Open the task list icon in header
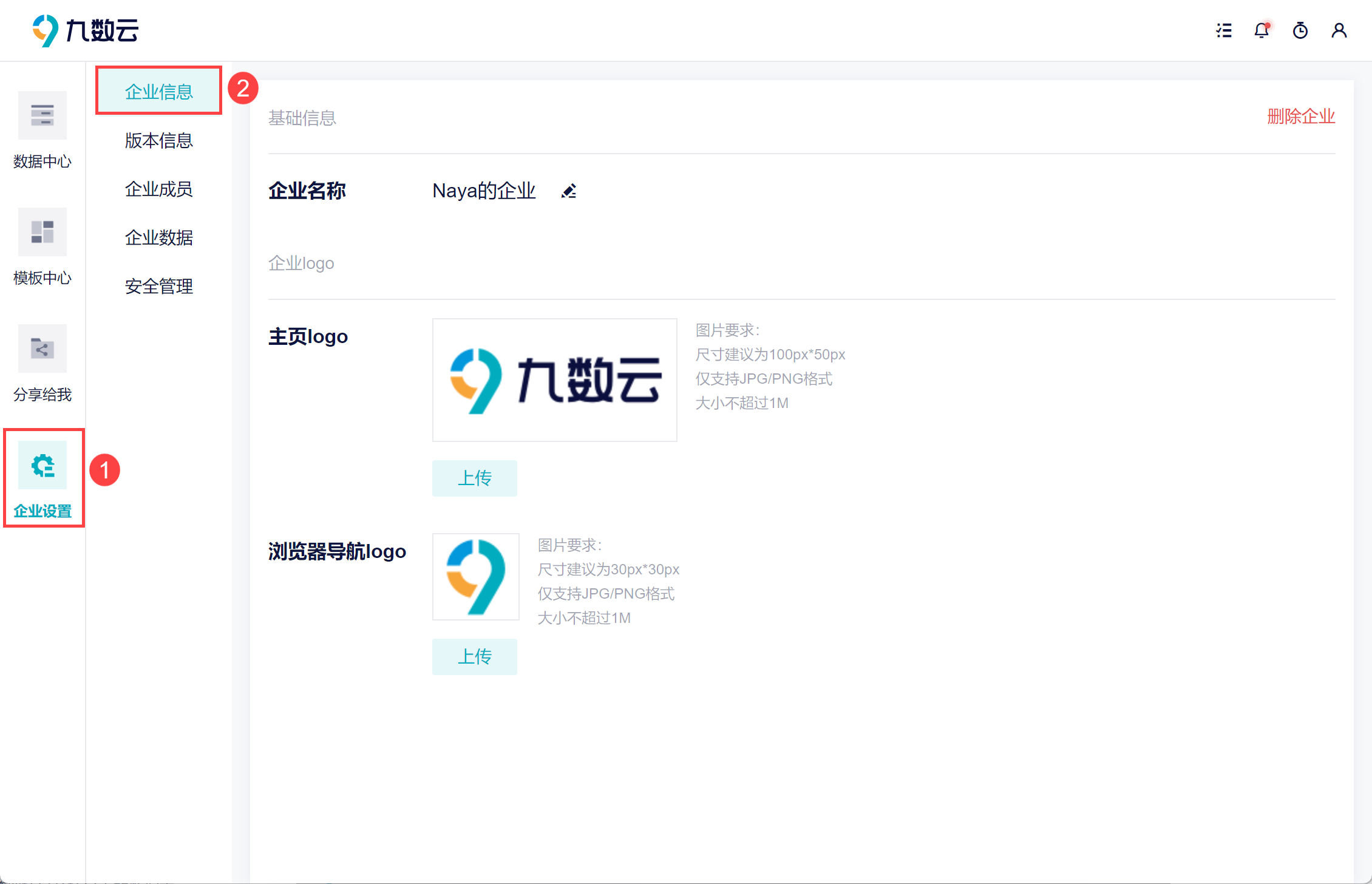The image size is (1372, 884). [x=1224, y=30]
